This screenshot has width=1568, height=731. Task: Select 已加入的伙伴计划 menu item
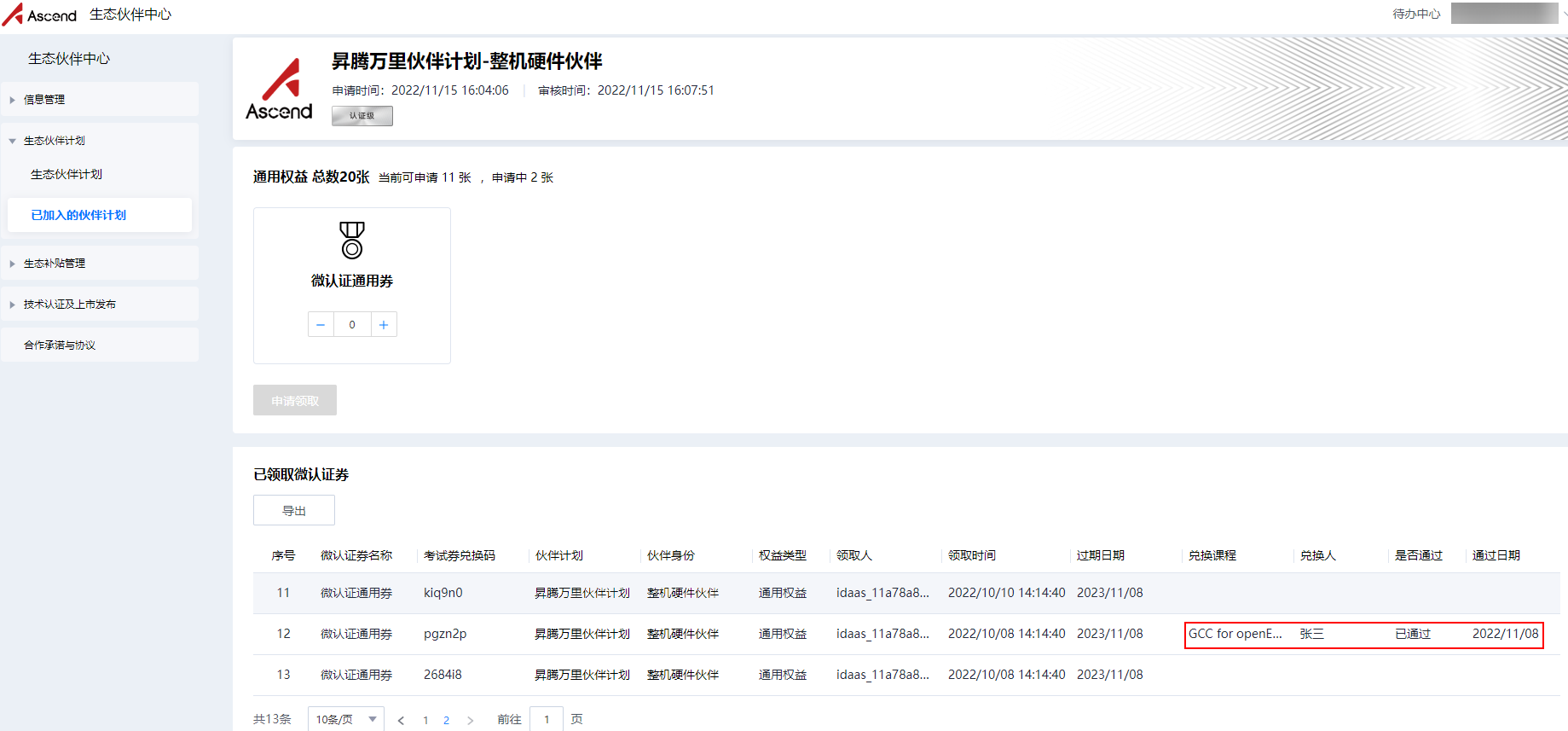tap(100, 215)
